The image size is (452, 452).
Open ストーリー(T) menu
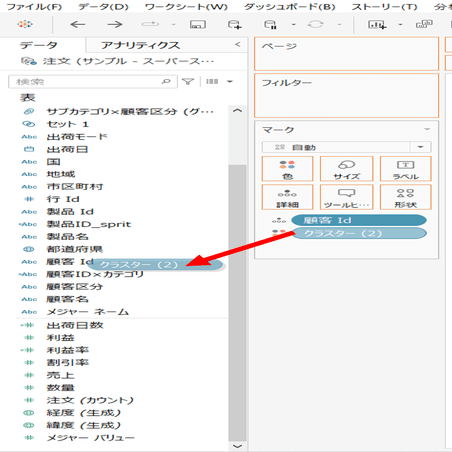pyautogui.click(x=384, y=7)
